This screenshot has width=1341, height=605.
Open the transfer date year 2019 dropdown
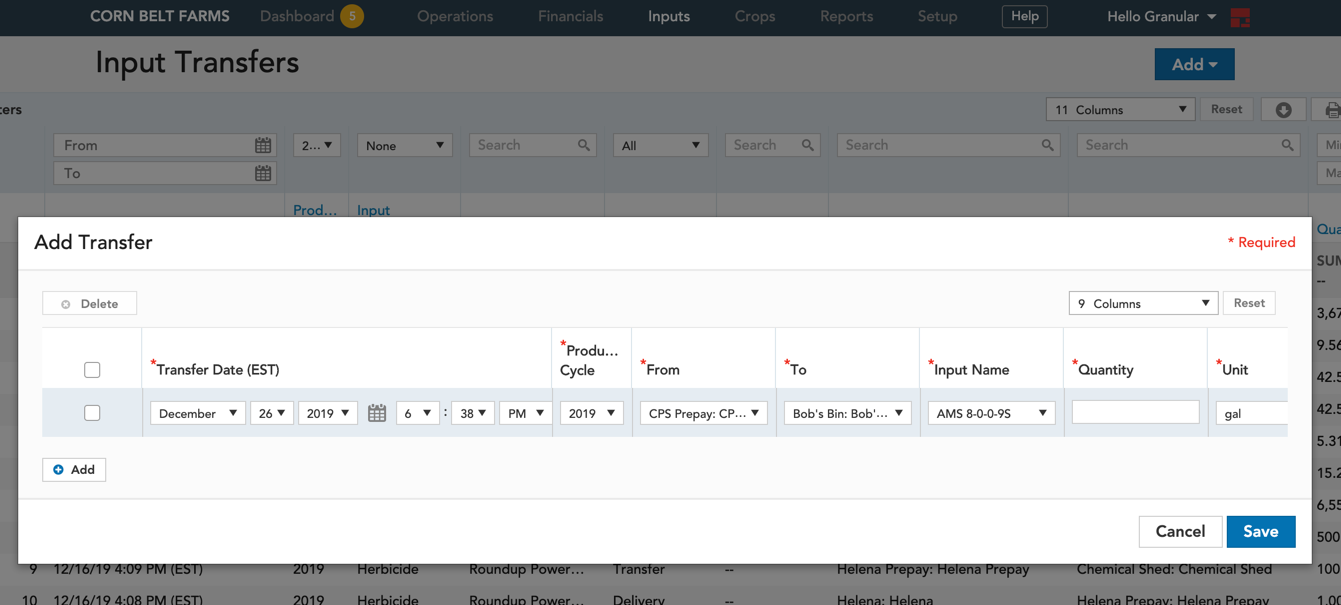point(328,413)
